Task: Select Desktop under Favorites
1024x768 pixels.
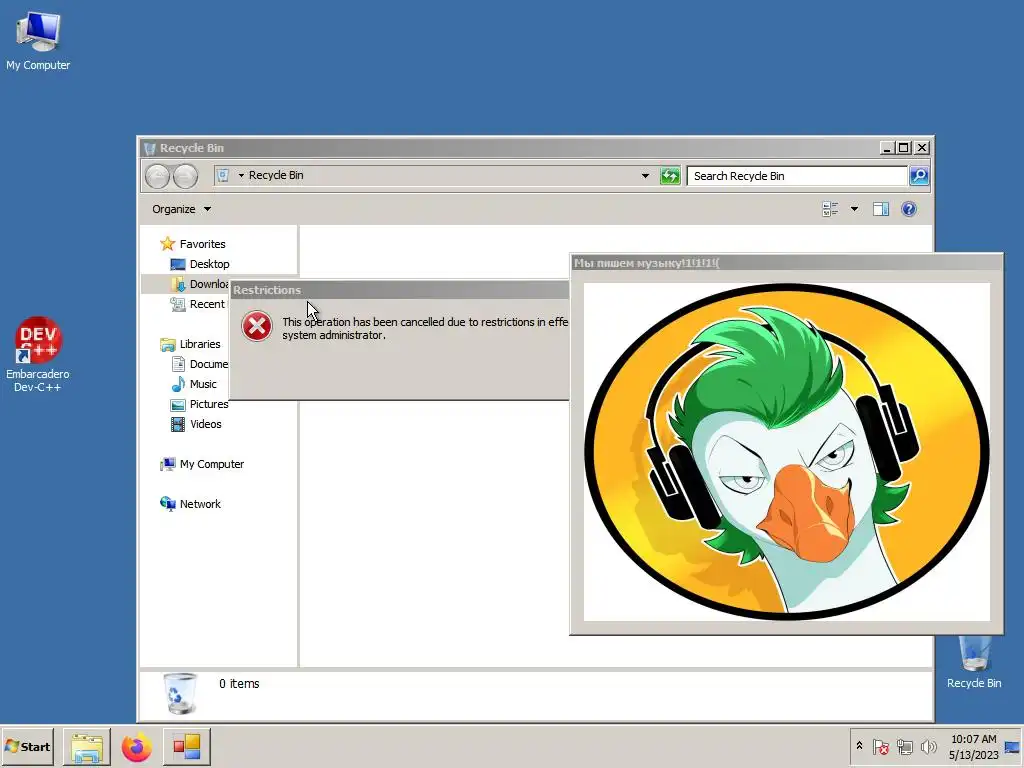Action: [200, 264]
